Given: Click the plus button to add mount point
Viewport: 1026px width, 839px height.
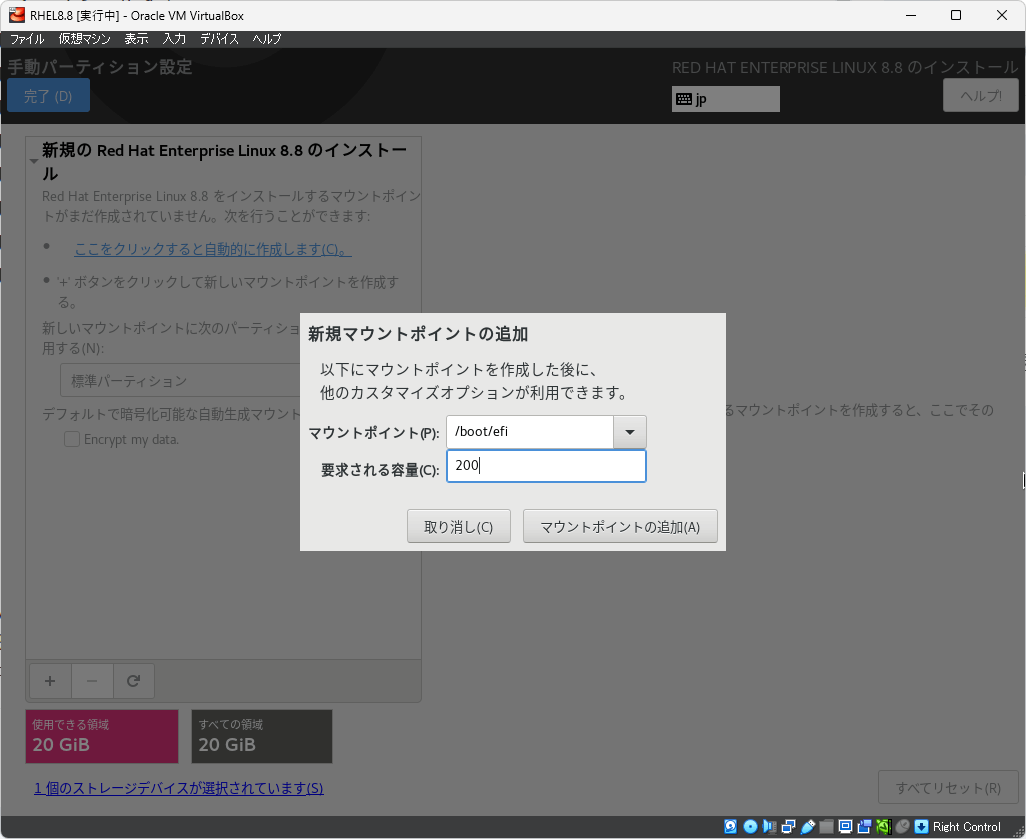Looking at the screenshot, I should [50, 681].
